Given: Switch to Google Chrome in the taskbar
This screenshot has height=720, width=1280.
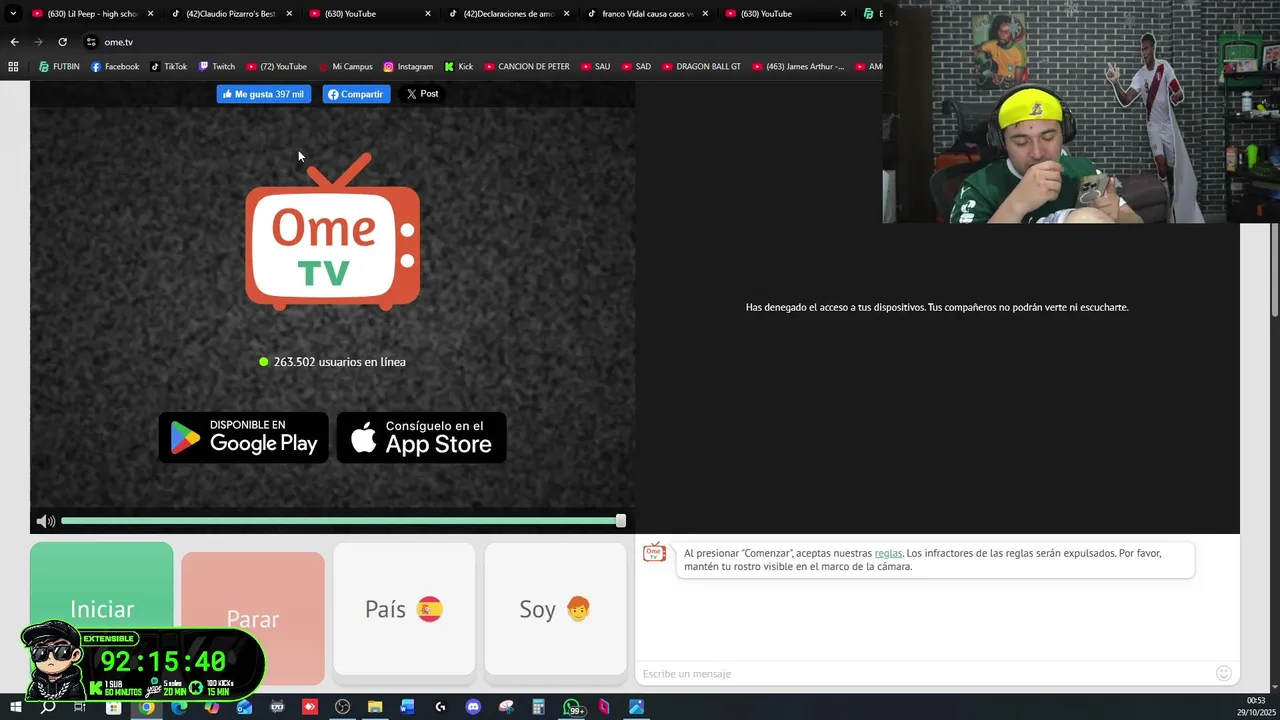Looking at the screenshot, I should 146,707.
